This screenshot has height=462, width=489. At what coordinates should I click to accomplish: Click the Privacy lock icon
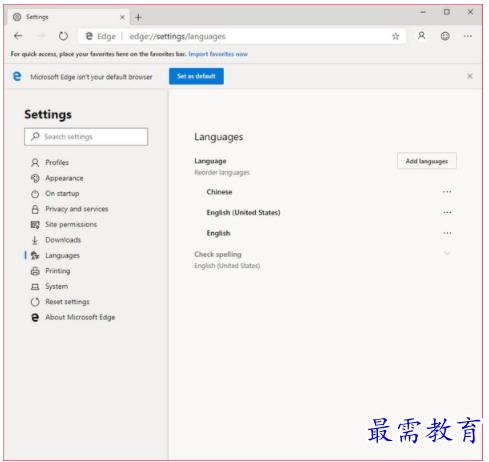pyautogui.click(x=35, y=209)
